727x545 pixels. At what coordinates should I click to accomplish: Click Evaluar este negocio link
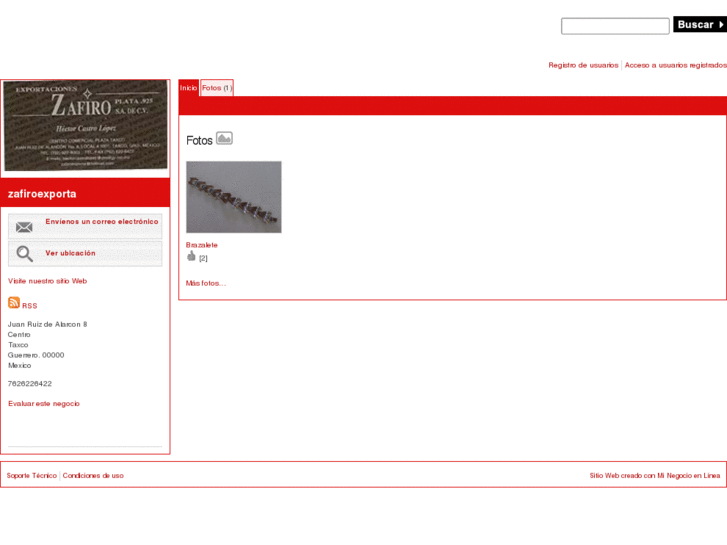coord(44,404)
